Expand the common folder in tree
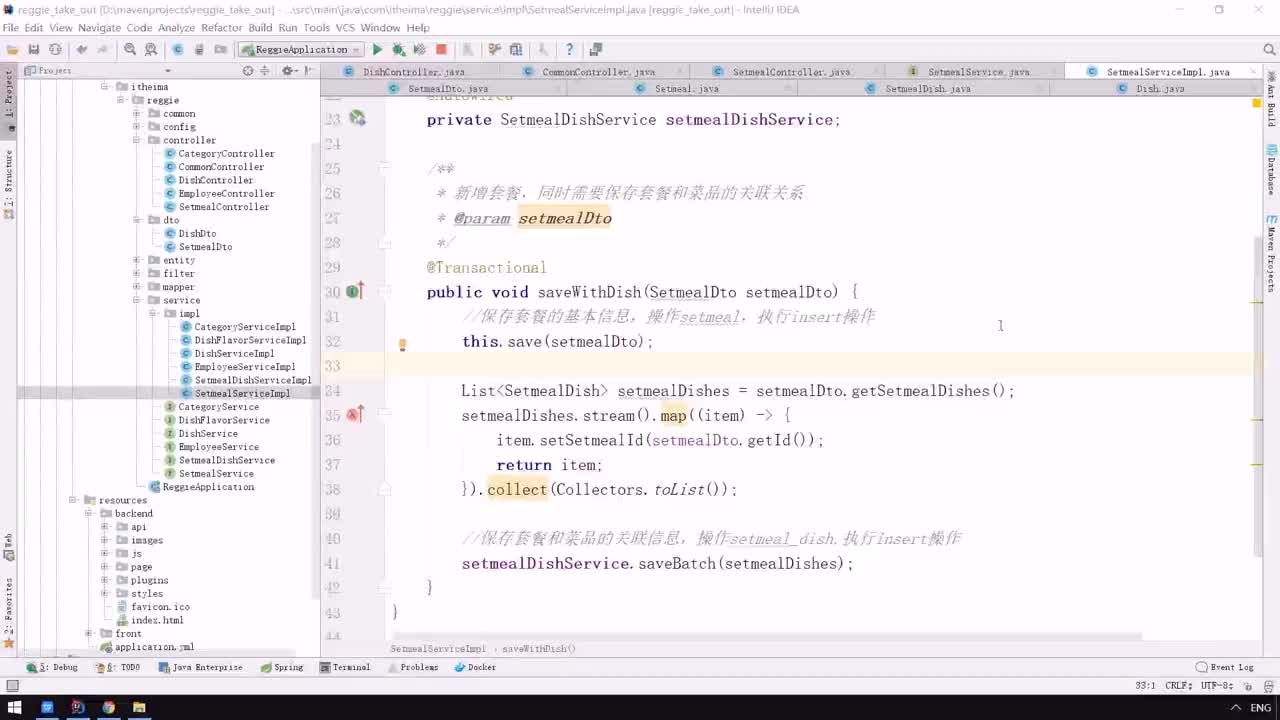Viewport: 1280px width, 720px height. click(x=136, y=113)
